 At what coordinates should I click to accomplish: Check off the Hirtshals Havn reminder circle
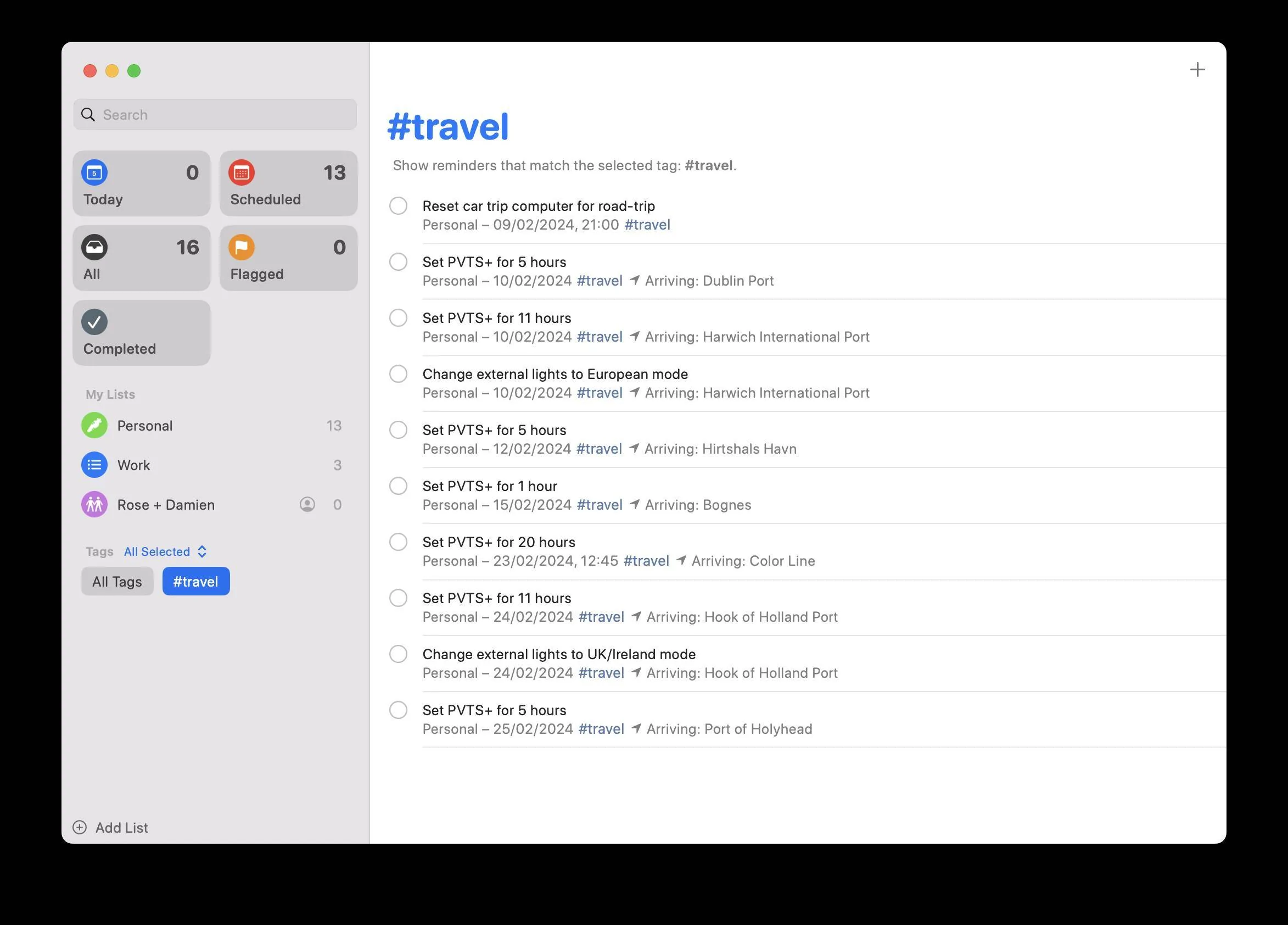[x=398, y=430]
